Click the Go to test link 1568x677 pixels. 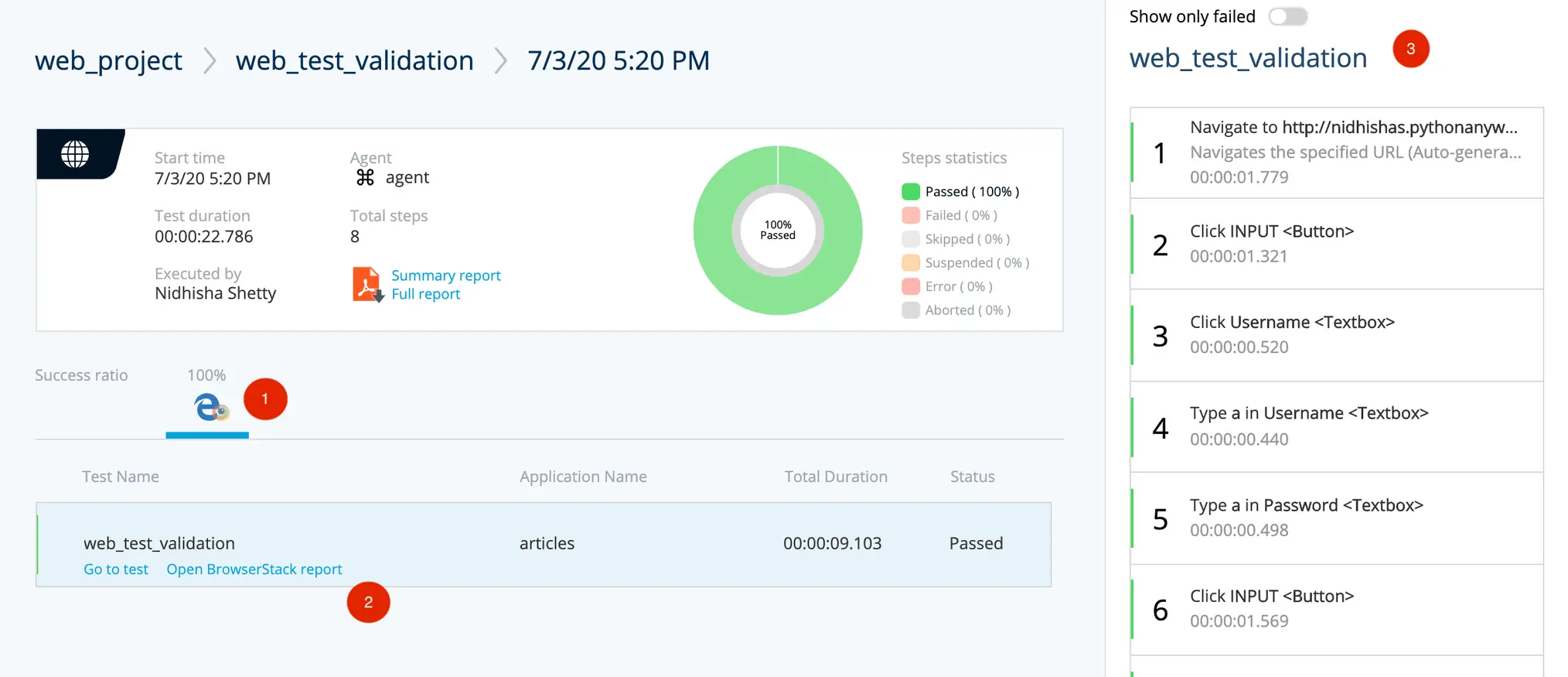pyautogui.click(x=115, y=569)
